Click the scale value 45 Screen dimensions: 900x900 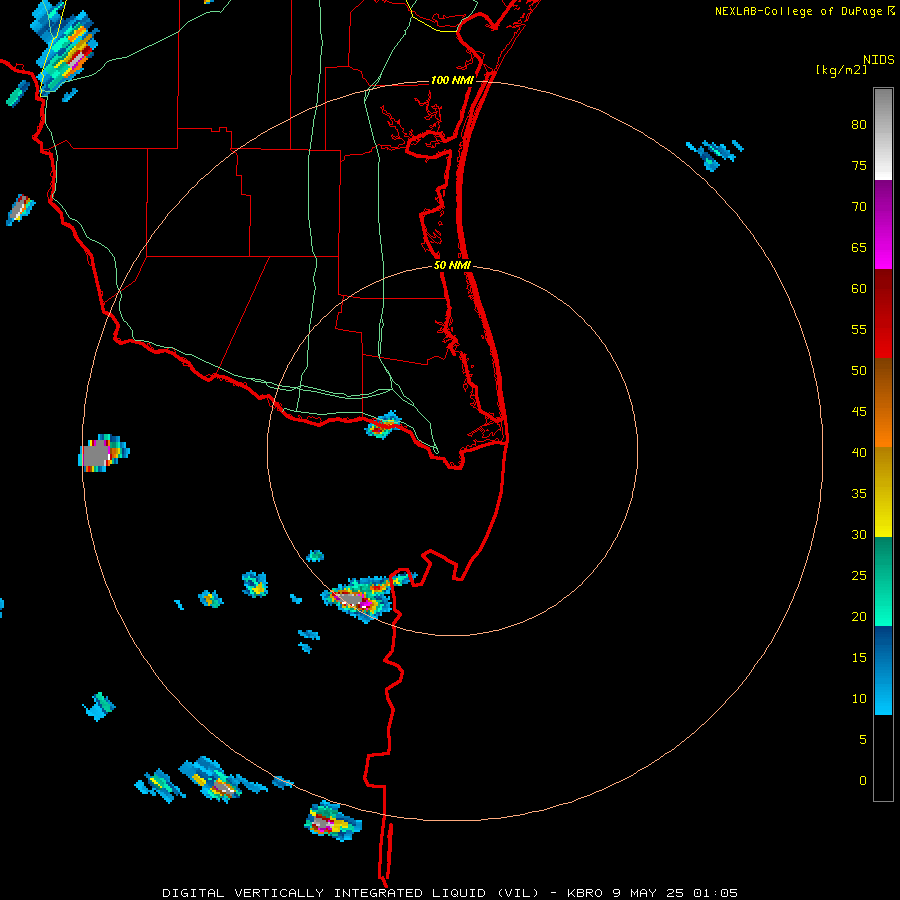pos(859,412)
